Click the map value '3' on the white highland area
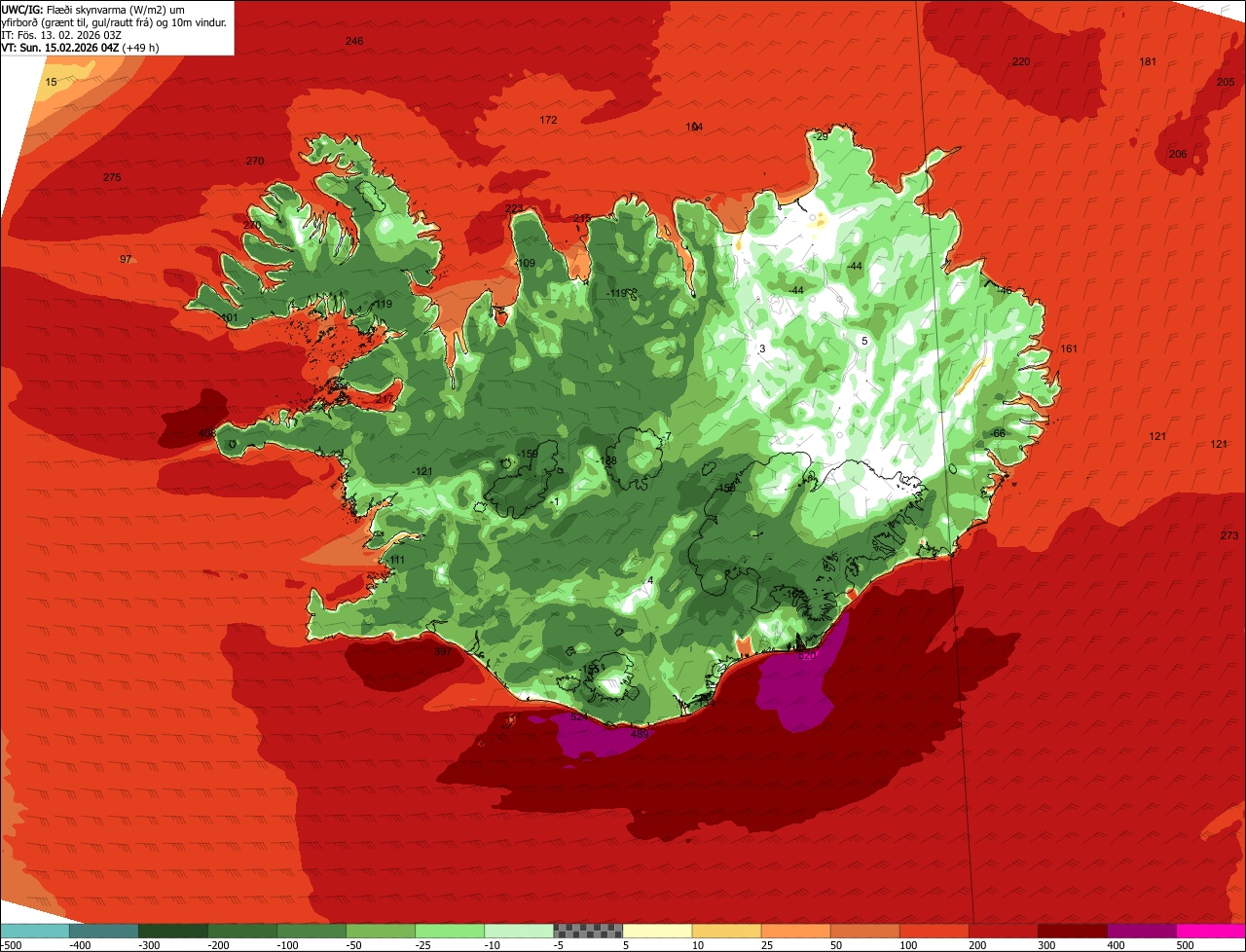The image size is (1246, 952). click(762, 348)
